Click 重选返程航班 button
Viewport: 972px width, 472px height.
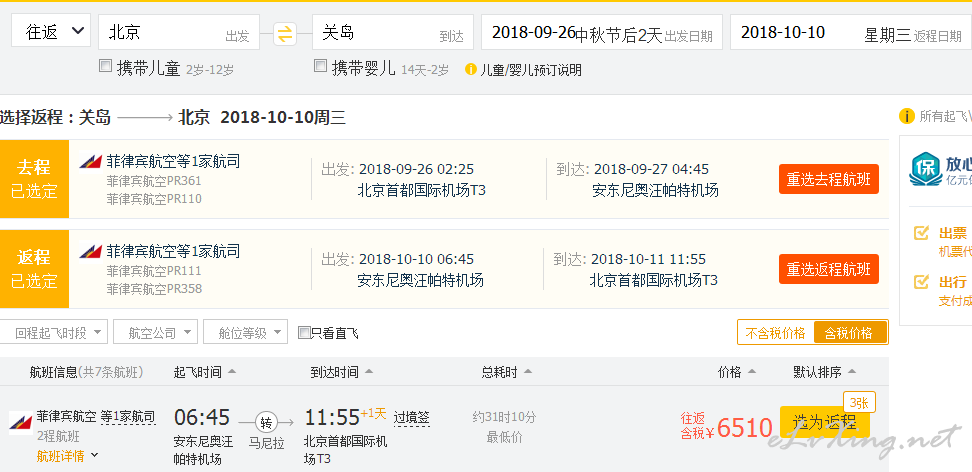[829, 269]
